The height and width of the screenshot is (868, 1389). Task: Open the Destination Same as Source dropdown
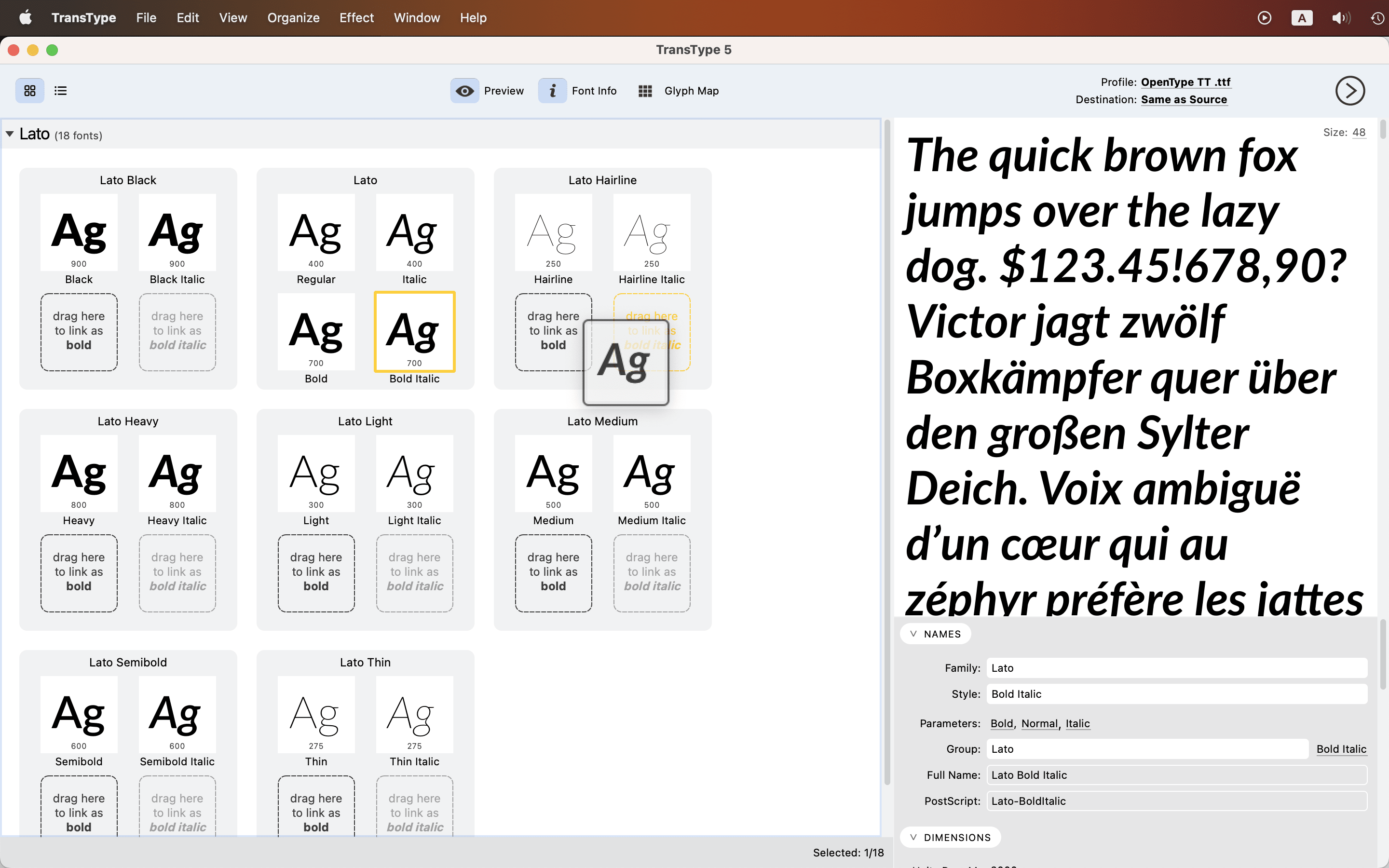(1184, 99)
